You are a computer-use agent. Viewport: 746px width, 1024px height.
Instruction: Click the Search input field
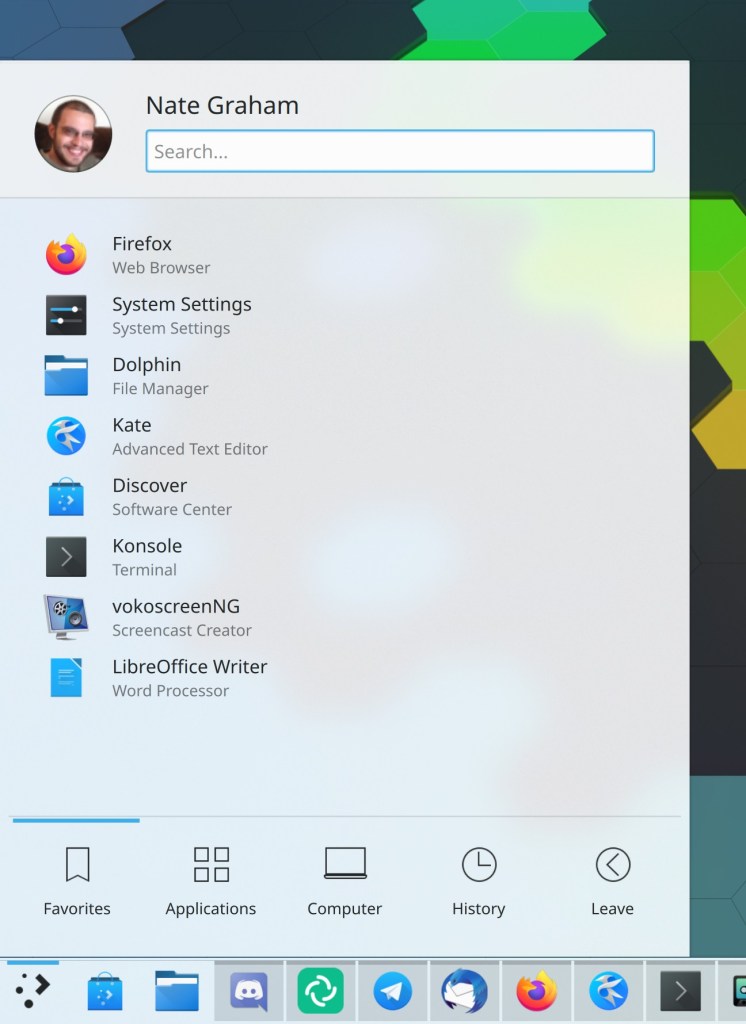click(400, 151)
